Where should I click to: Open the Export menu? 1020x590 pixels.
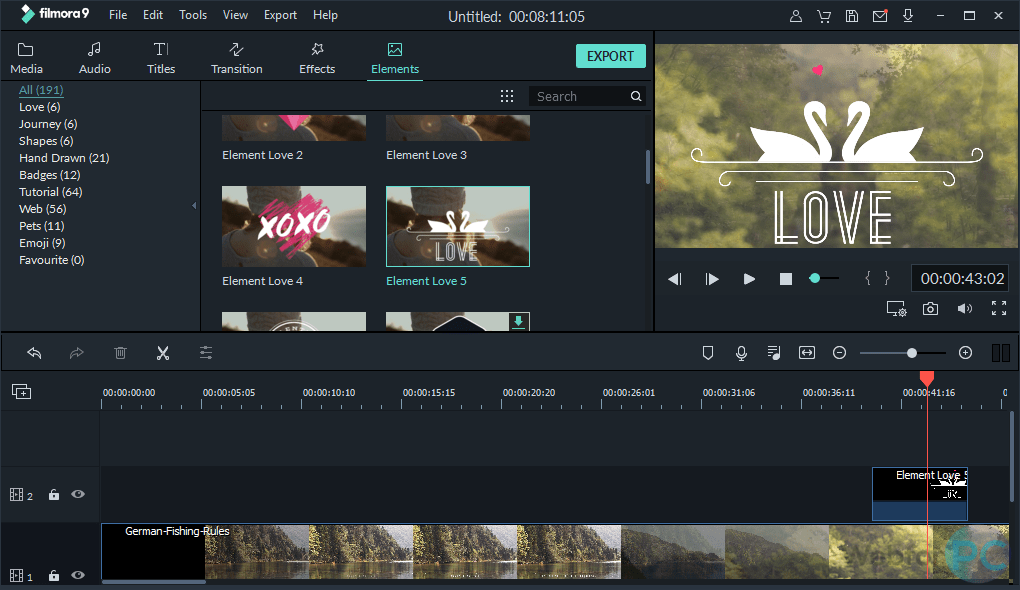[280, 14]
